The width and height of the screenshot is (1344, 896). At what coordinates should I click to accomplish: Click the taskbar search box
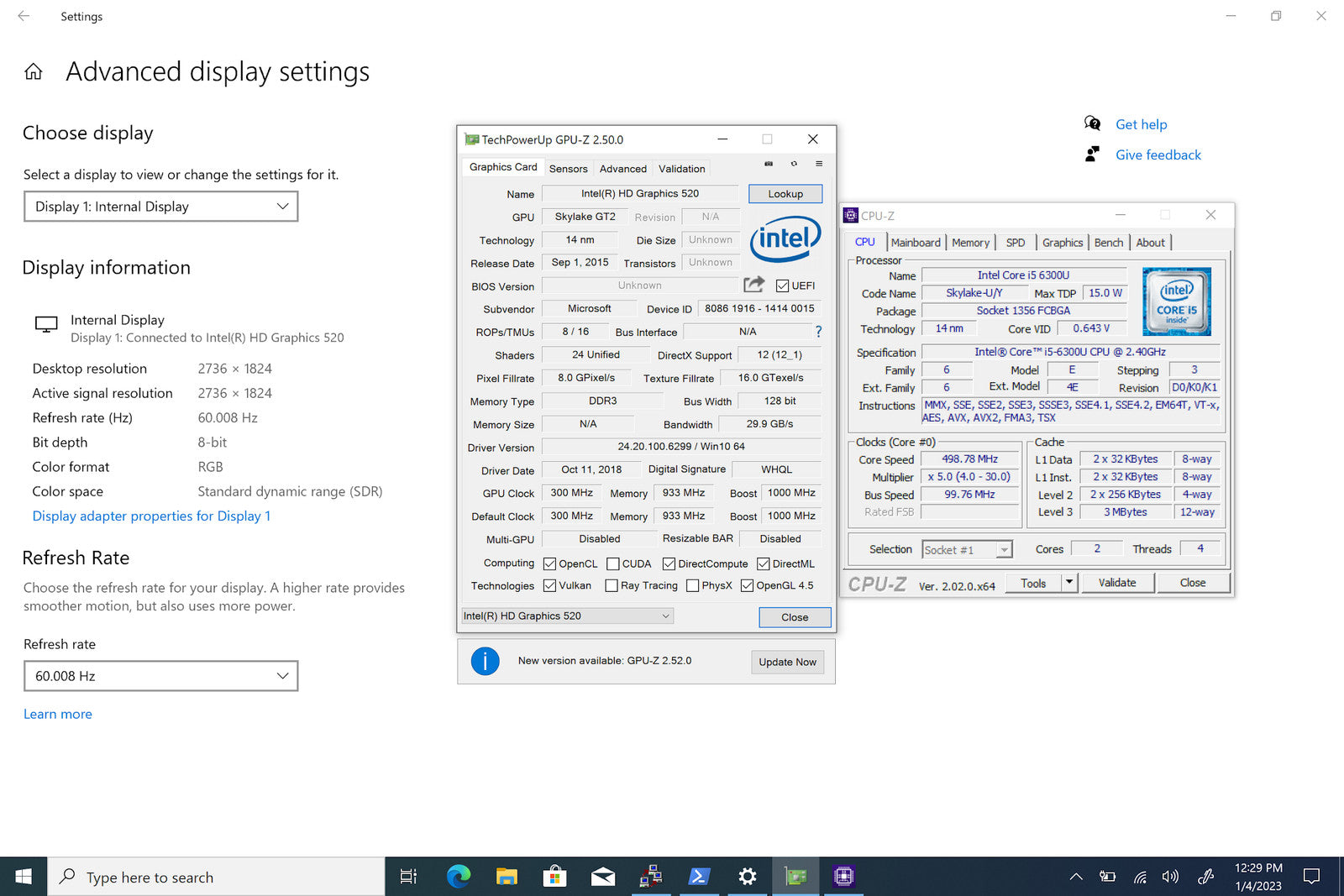[216, 877]
